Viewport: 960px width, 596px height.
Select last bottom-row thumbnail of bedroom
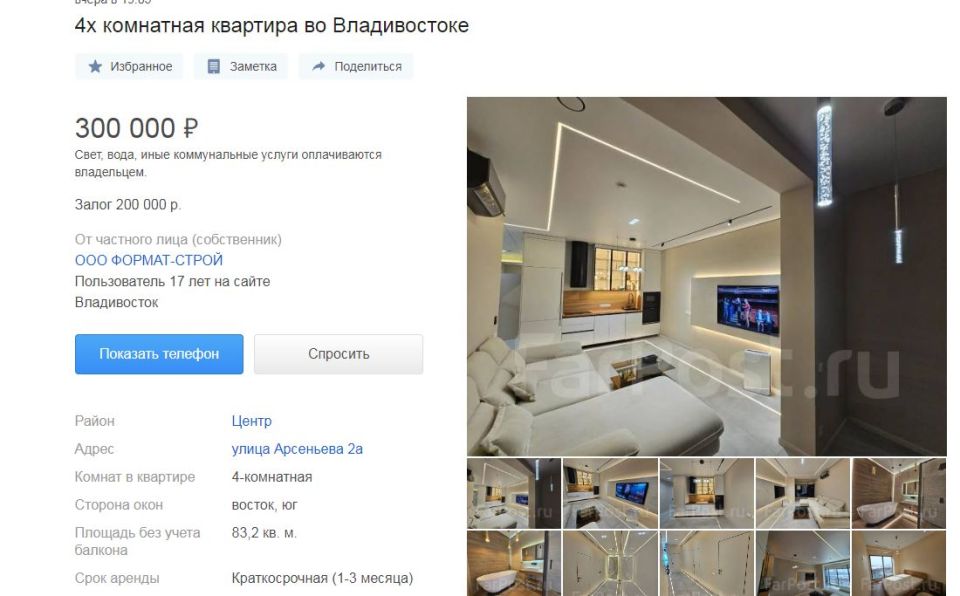point(899,564)
